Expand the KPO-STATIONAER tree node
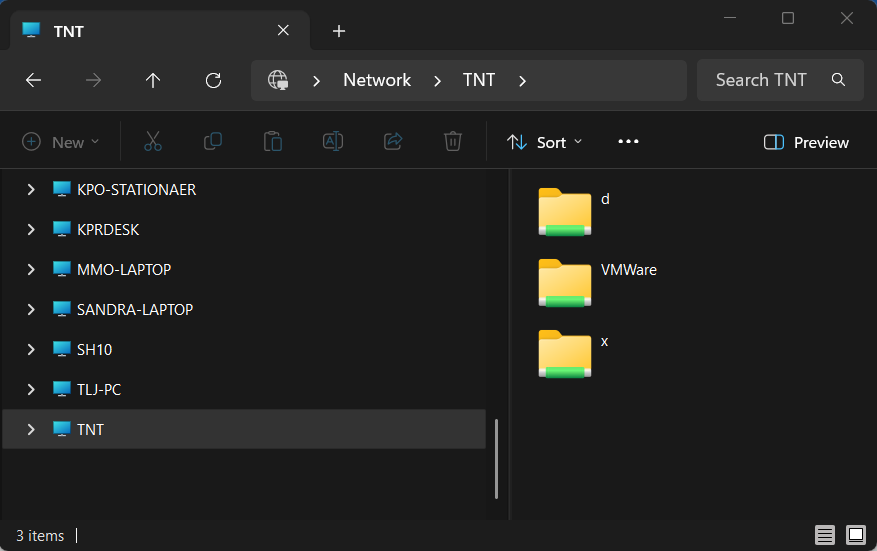877x551 pixels. [31, 190]
